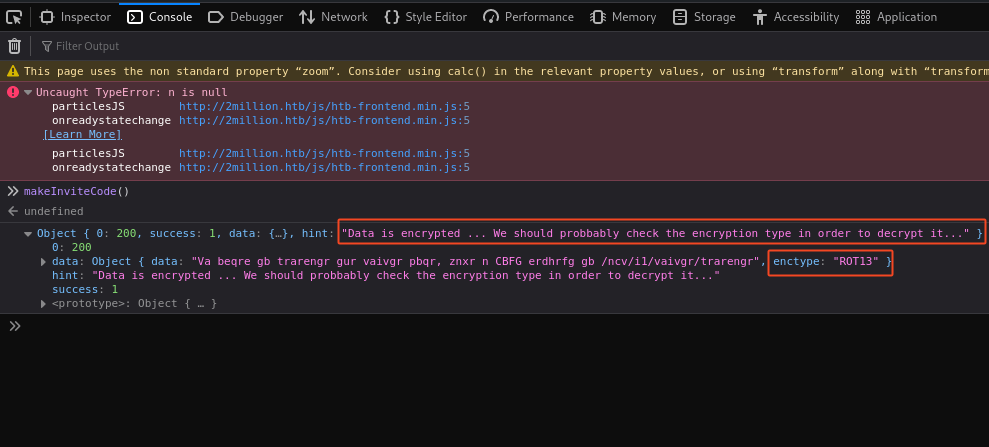Expand the prototype Object entry
Screen dimensions: 989x447
[44, 304]
